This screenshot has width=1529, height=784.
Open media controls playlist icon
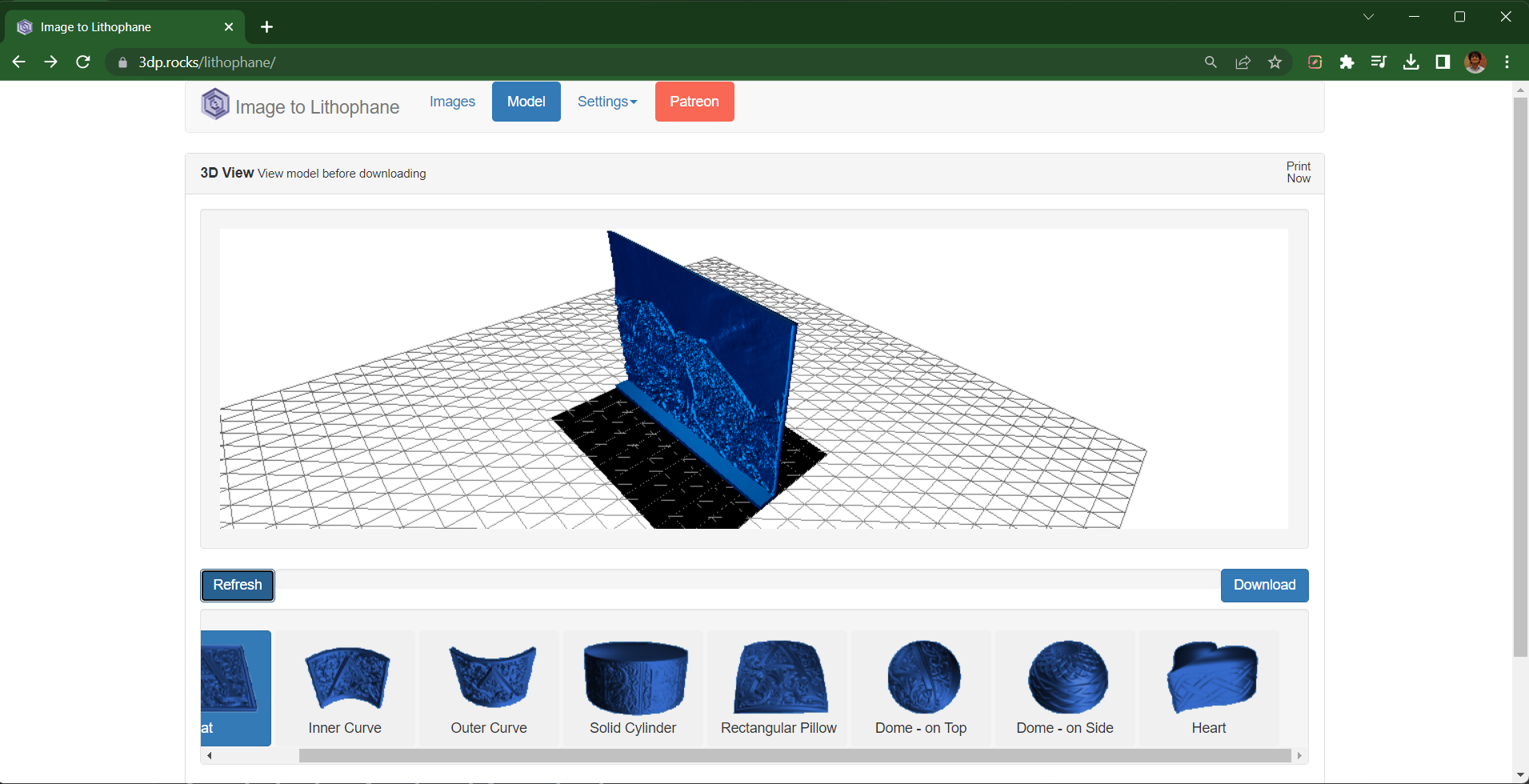tap(1379, 62)
